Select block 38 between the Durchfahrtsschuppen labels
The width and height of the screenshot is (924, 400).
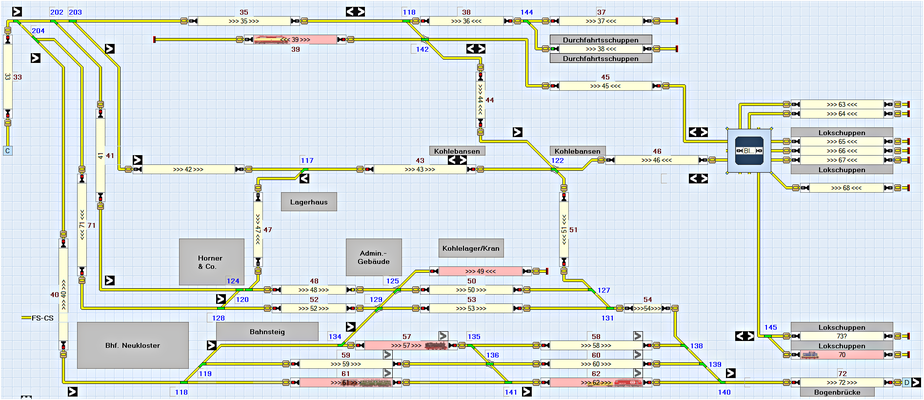coord(600,49)
